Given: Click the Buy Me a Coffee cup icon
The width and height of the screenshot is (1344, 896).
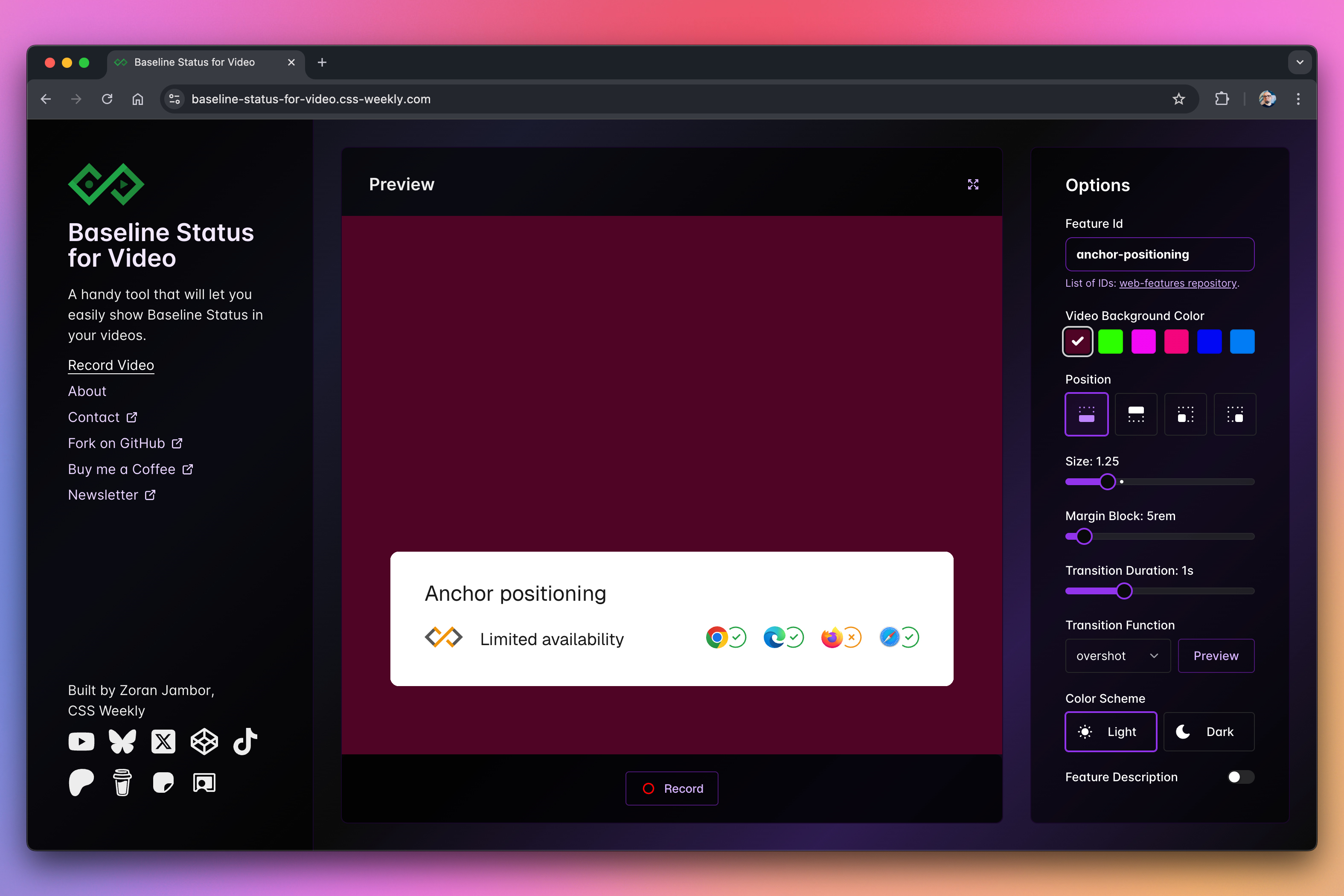Looking at the screenshot, I should [x=122, y=782].
